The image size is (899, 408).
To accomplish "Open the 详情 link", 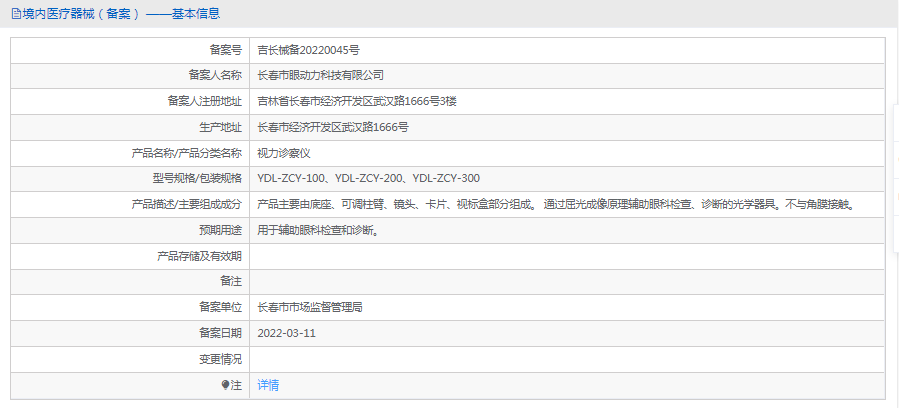I will pos(268,385).
